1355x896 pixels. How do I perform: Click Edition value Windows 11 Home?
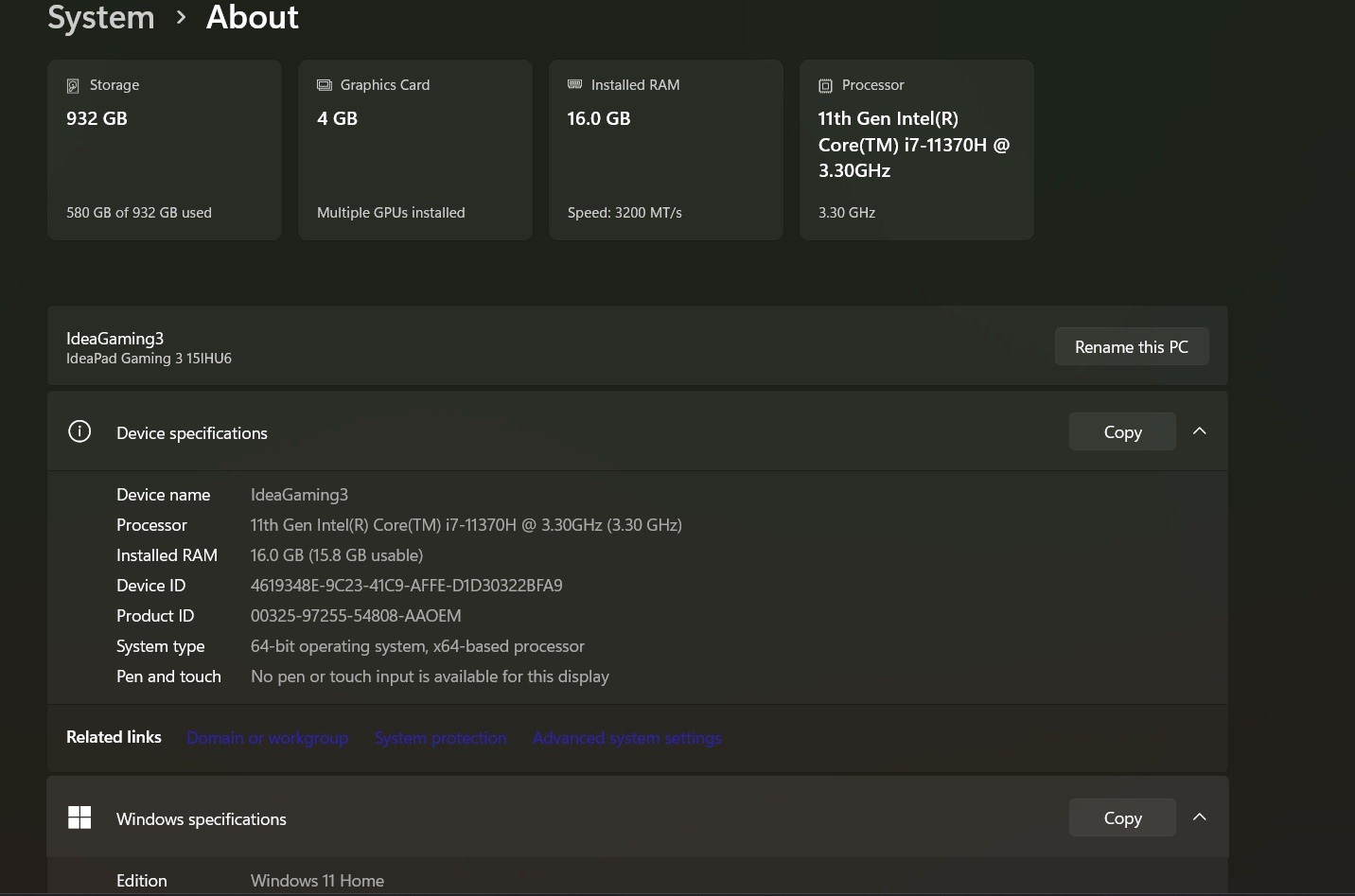pos(317,881)
